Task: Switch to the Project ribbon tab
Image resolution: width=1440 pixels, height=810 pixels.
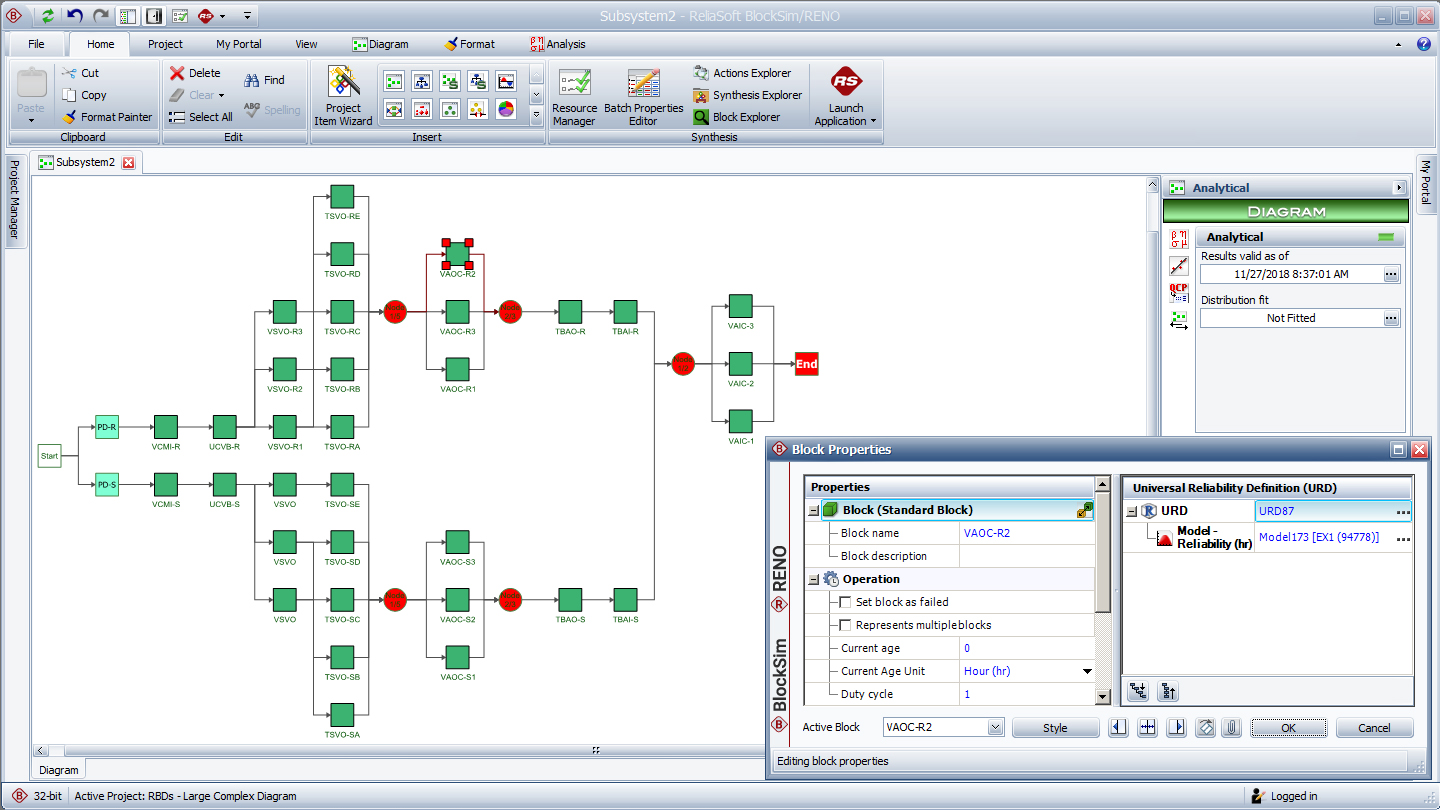Action: click(165, 44)
